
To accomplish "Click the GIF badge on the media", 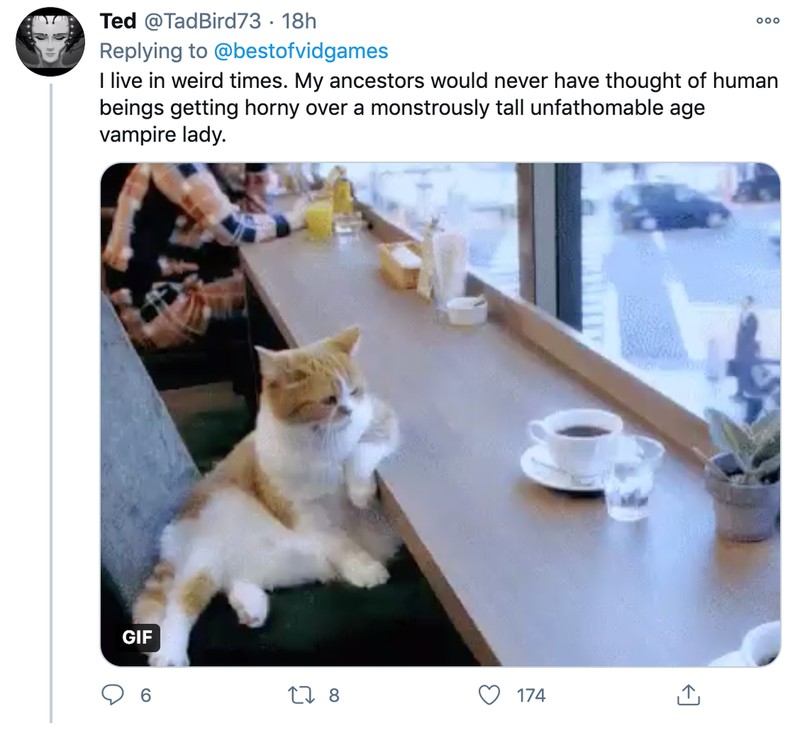I will pyautogui.click(x=136, y=635).
